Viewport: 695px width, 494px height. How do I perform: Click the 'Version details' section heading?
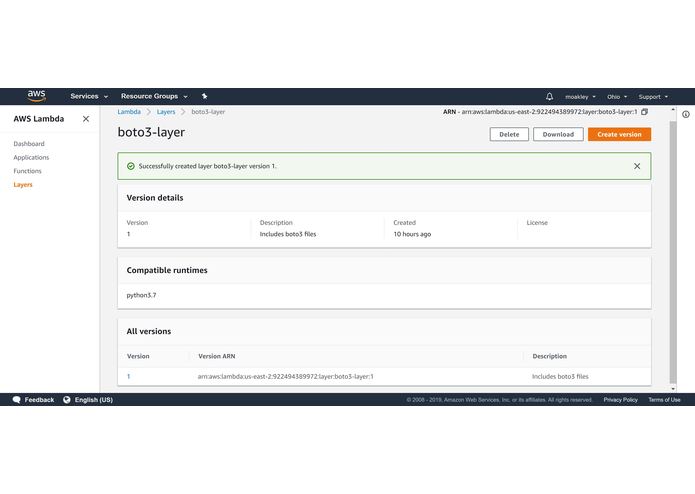coord(155,198)
